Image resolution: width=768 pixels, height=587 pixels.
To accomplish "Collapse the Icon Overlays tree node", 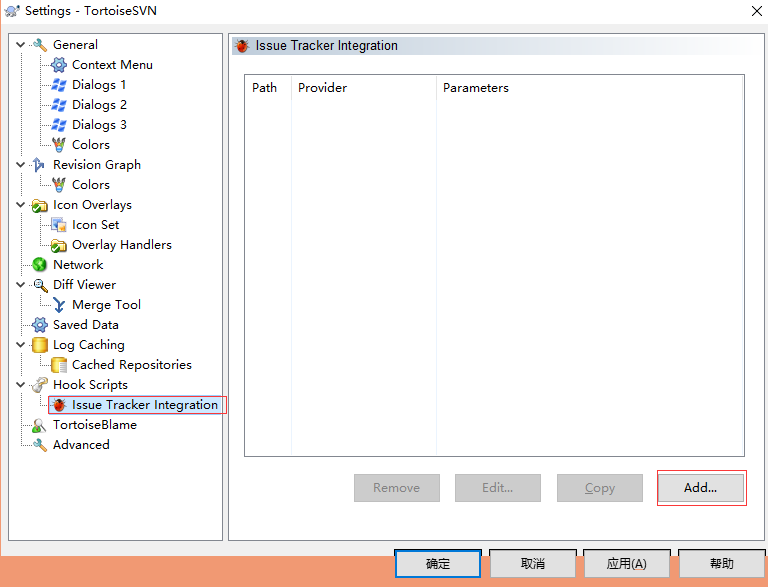I will point(20,205).
